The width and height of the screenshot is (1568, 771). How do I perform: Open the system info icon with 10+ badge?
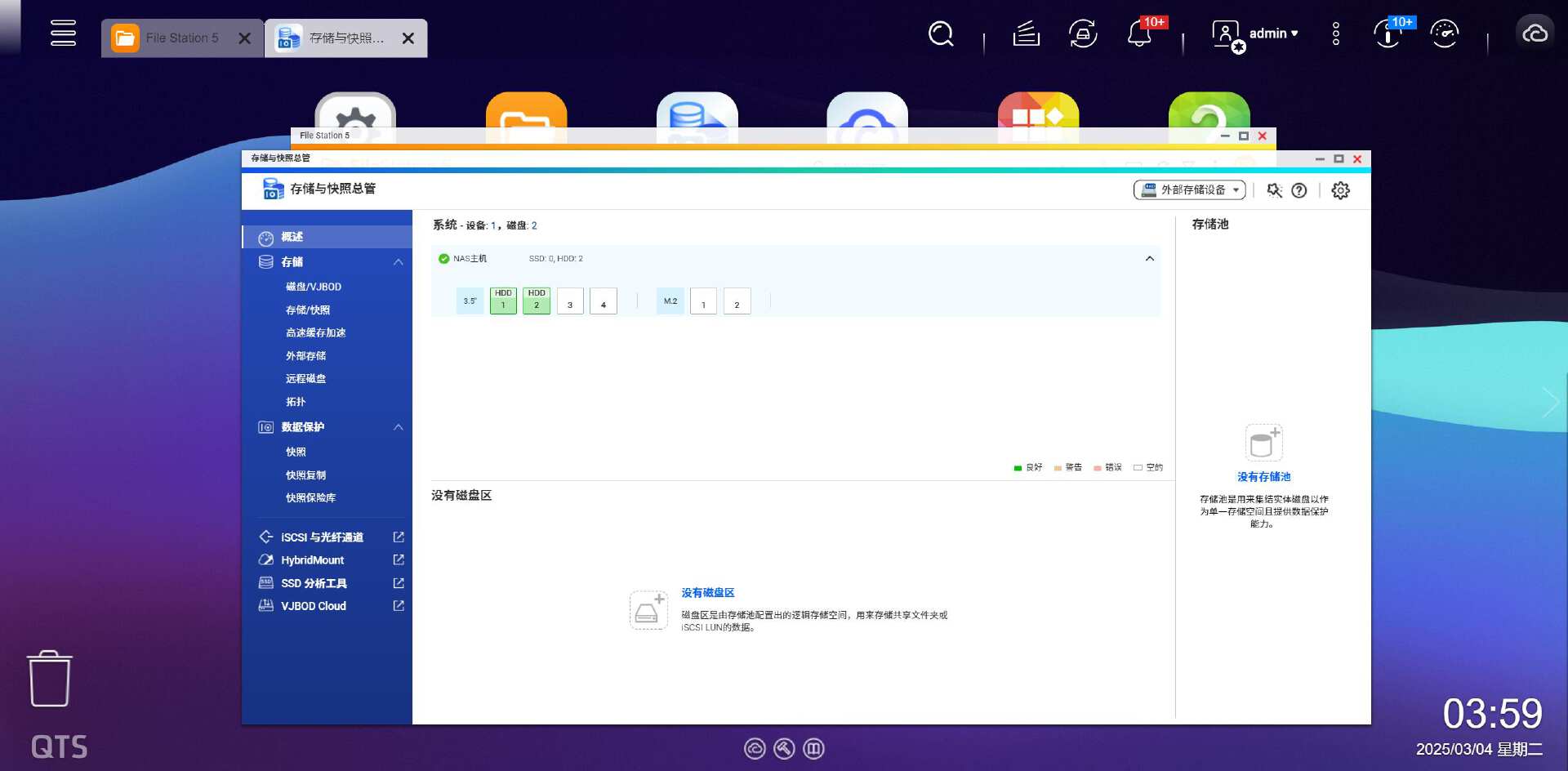point(1388,33)
